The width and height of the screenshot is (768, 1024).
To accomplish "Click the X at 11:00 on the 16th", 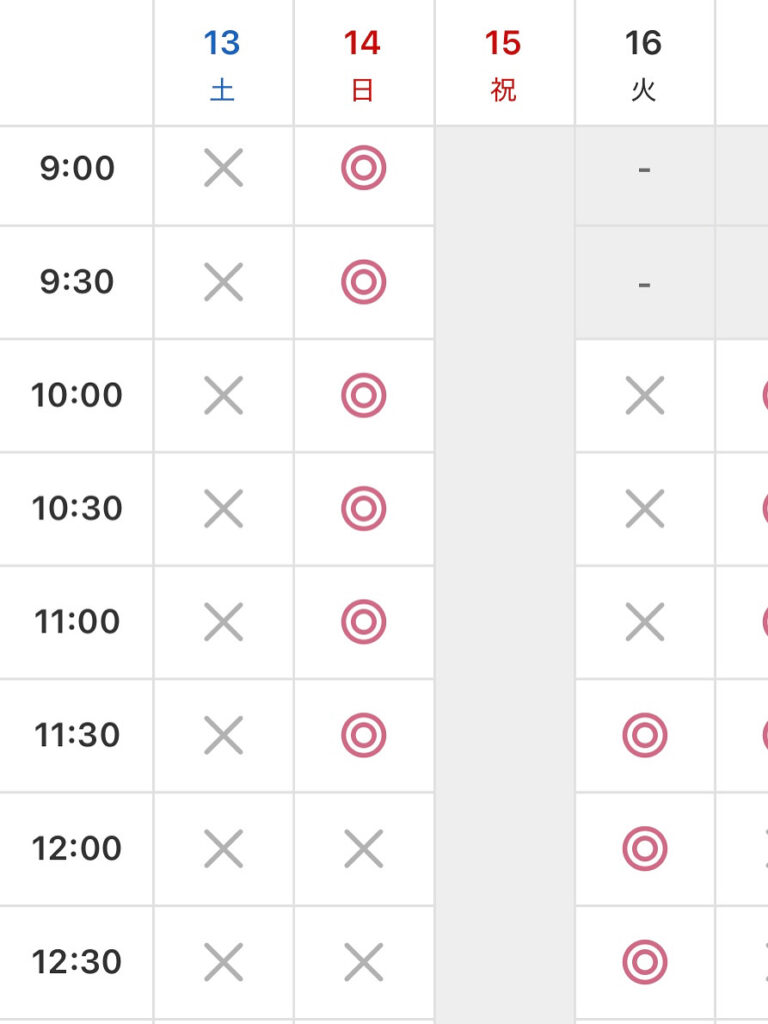I will tap(645, 622).
